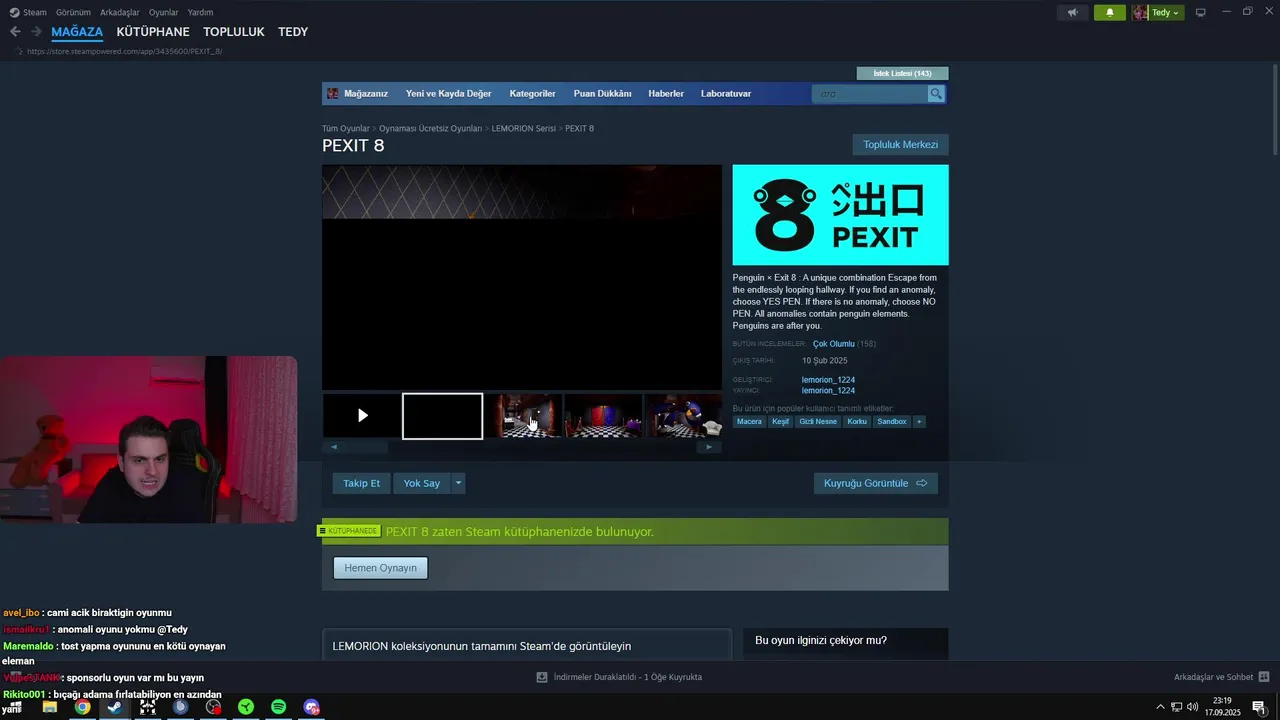Screen dimensions: 1280x720
Task: Open the Oyunlar menu
Action: point(163,12)
